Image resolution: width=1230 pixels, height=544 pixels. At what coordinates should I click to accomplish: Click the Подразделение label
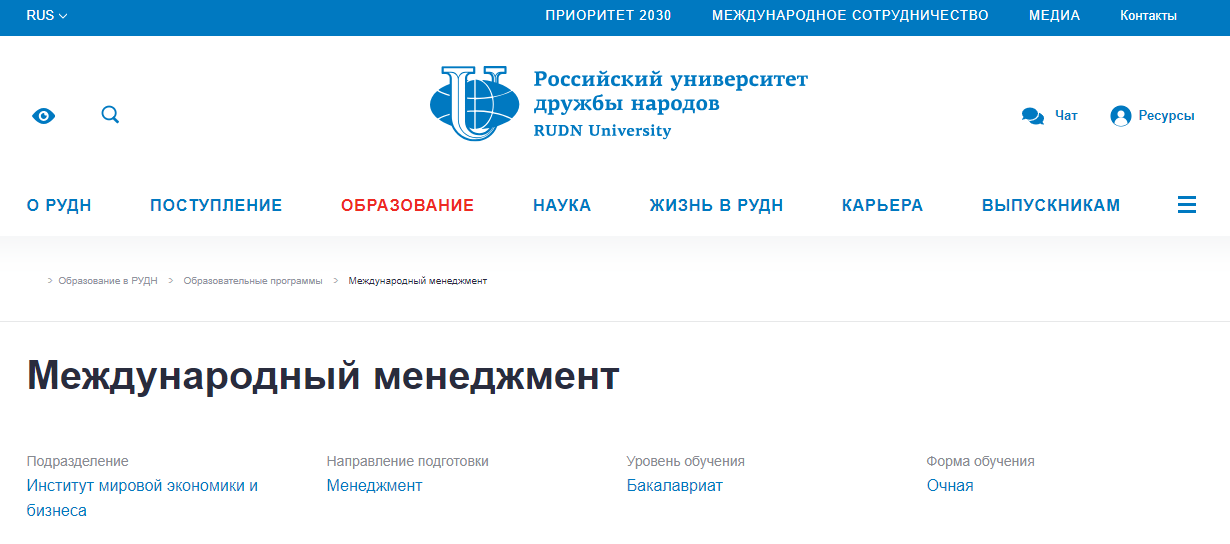coord(78,462)
